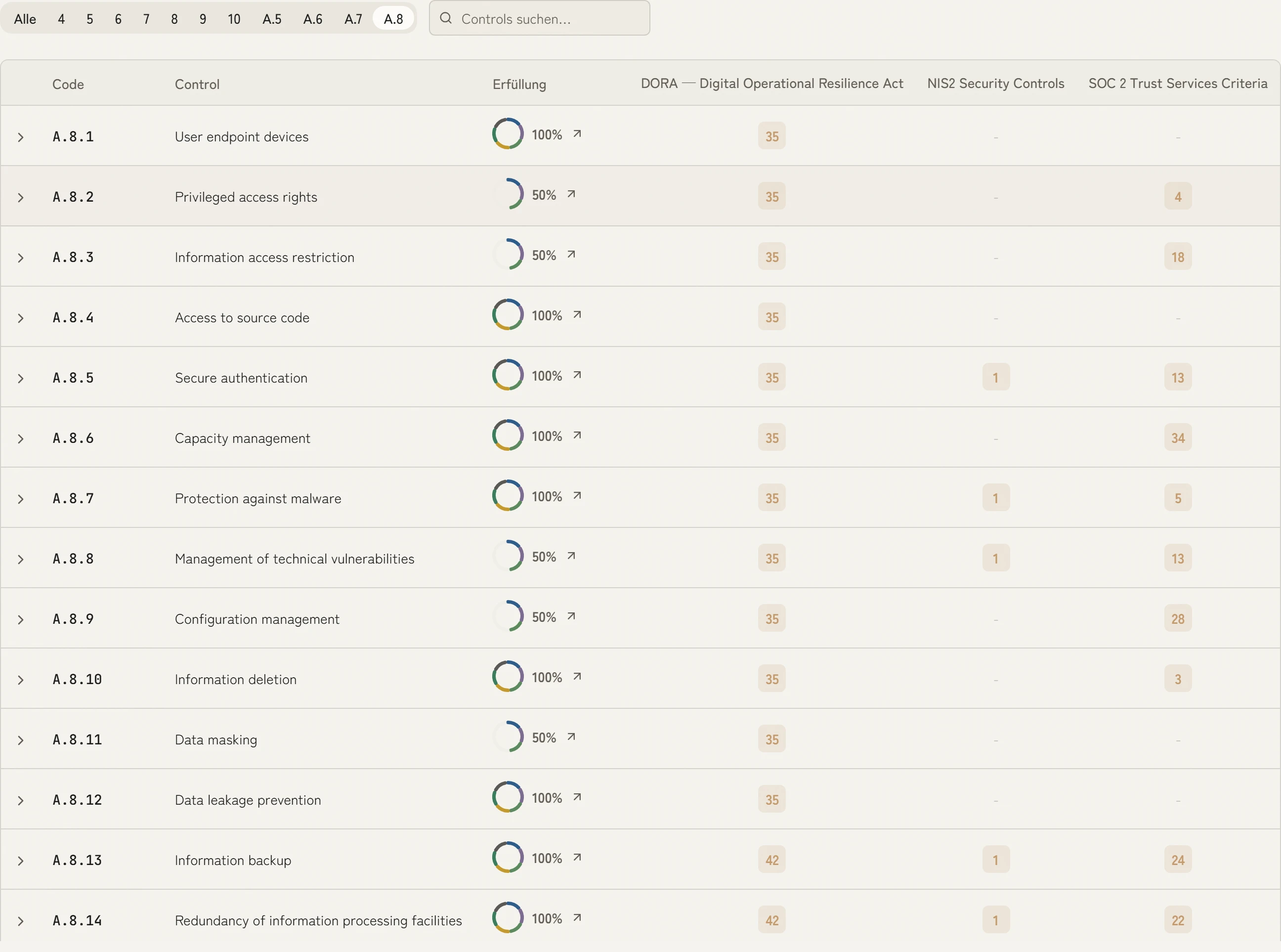
Task: Open the arrow icon for Capacity management
Action: [x=577, y=435]
